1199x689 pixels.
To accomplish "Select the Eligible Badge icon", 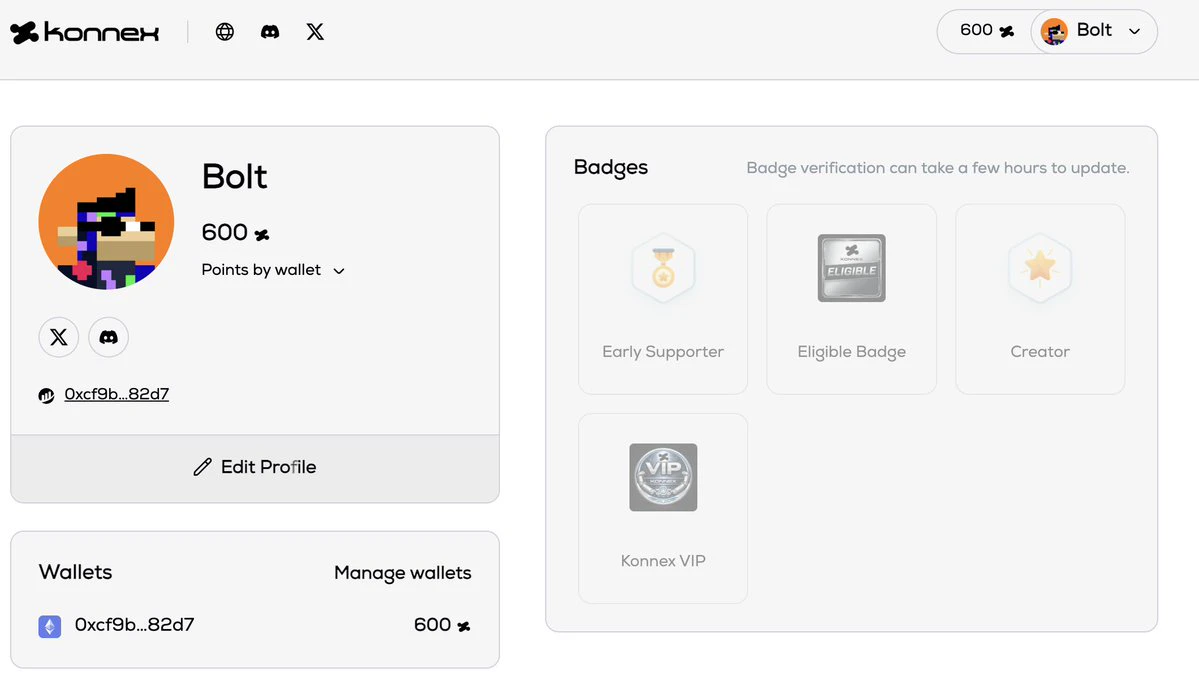I will point(852,268).
